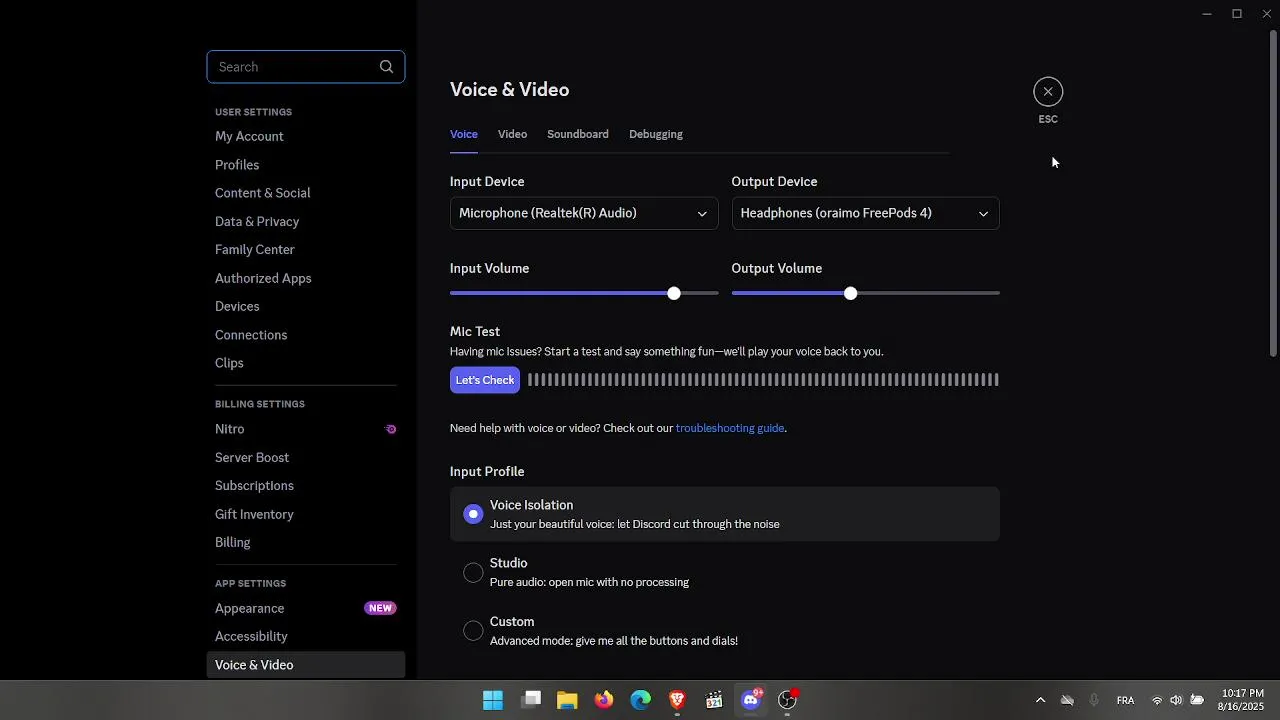1280x720 pixels.
Task: Open the volume speaker tray icon
Action: [1176, 700]
